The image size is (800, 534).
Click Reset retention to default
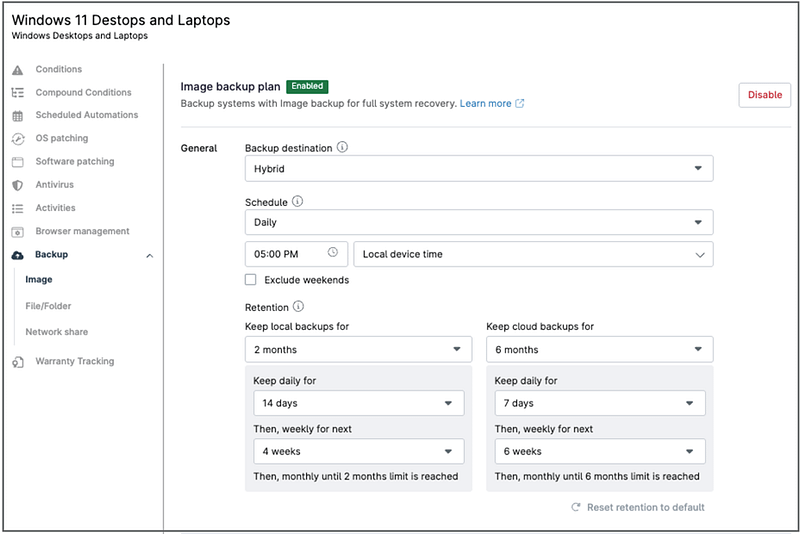point(645,507)
